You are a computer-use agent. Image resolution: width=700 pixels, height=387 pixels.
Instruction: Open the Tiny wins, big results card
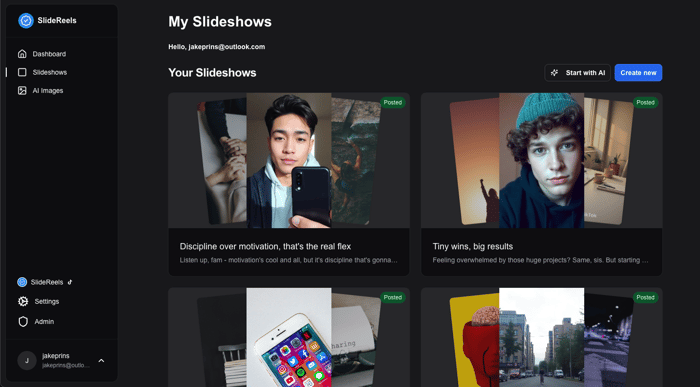pyautogui.click(x=542, y=184)
